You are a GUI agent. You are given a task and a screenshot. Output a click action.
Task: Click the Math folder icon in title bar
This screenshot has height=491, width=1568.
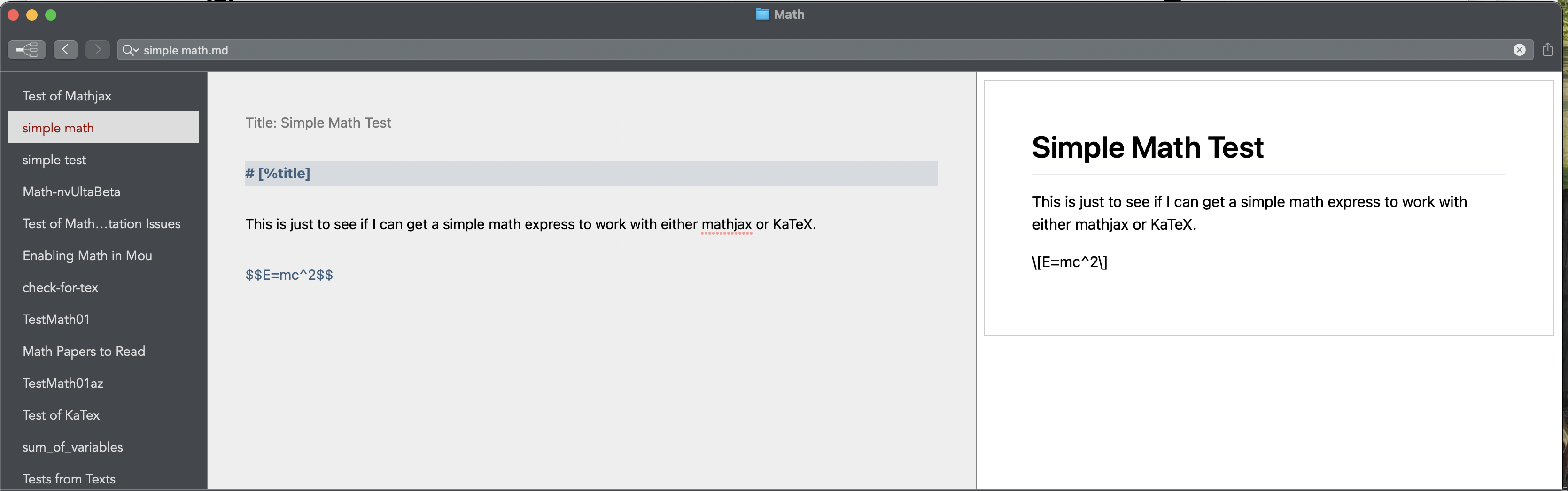pos(762,15)
